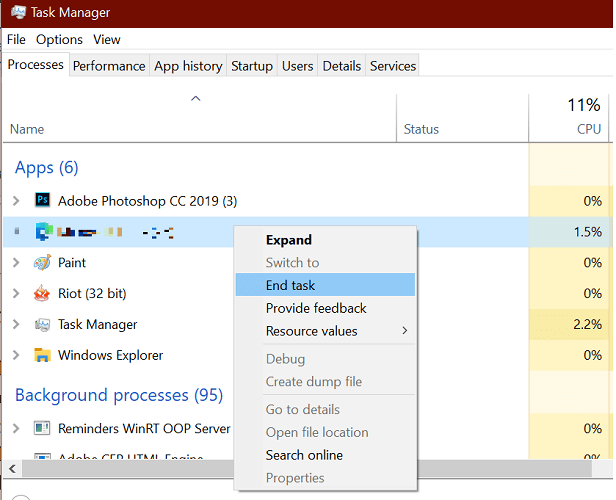
Task: Select the Processes tab
Action: 35,64
